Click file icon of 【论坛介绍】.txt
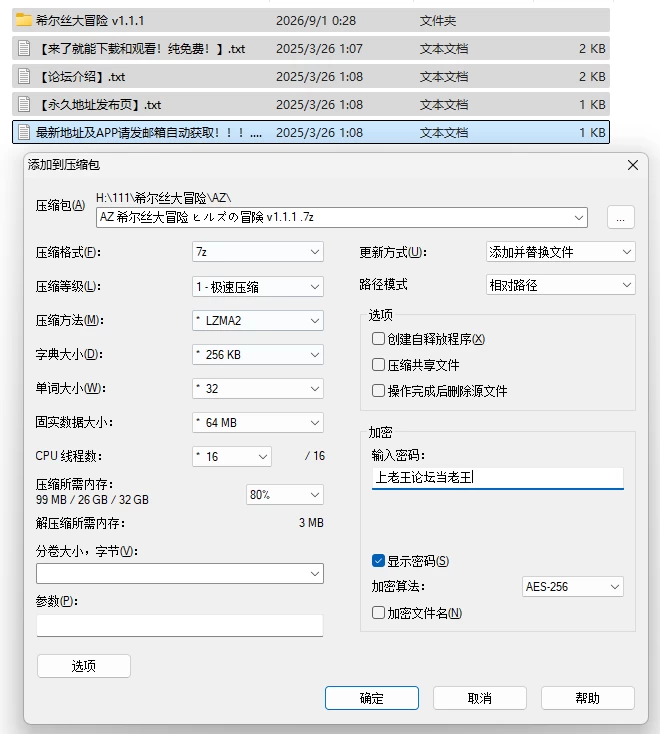 [x=23, y=76]
